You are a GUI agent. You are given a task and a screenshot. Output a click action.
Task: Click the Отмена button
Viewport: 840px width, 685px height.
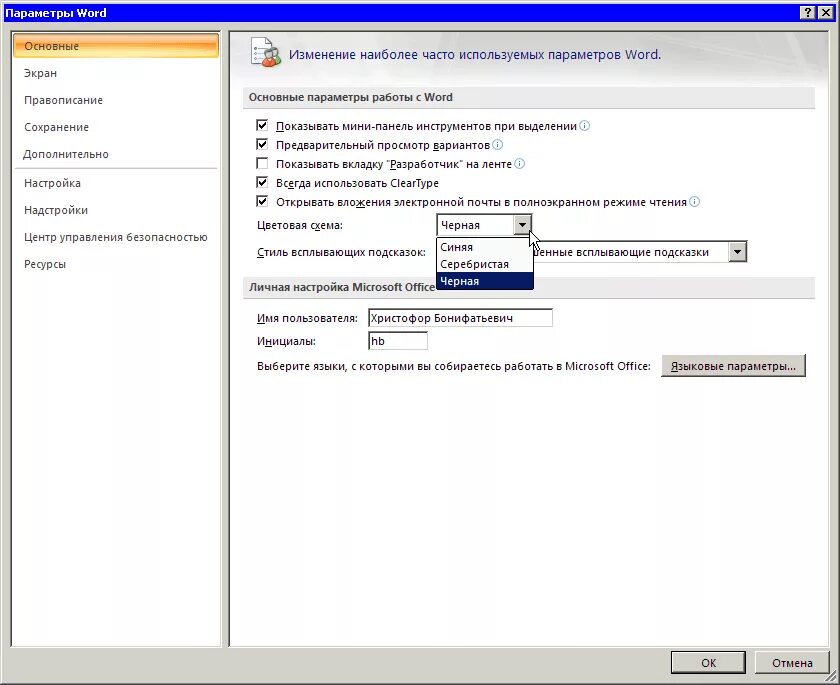(792, 663)
